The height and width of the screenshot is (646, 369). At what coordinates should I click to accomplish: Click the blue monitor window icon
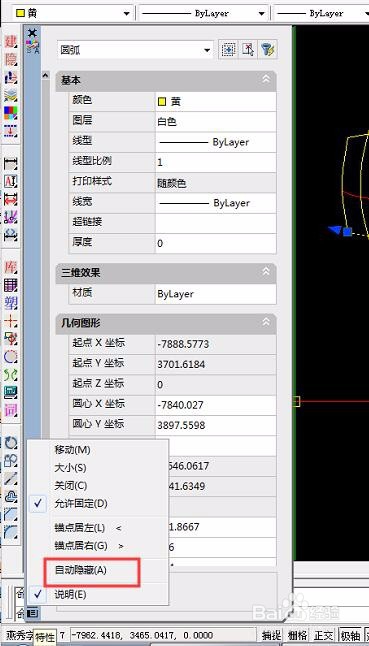11,392
